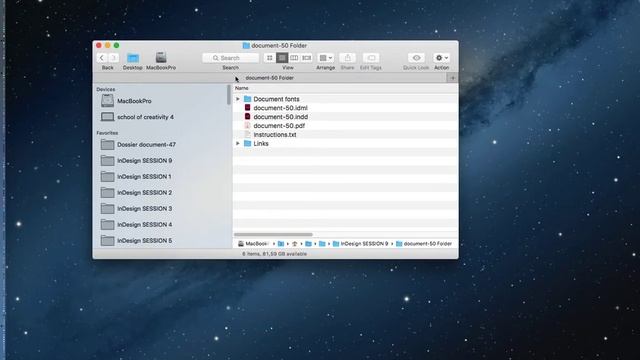Go back with the Back arrow button

tap(102, 58)
